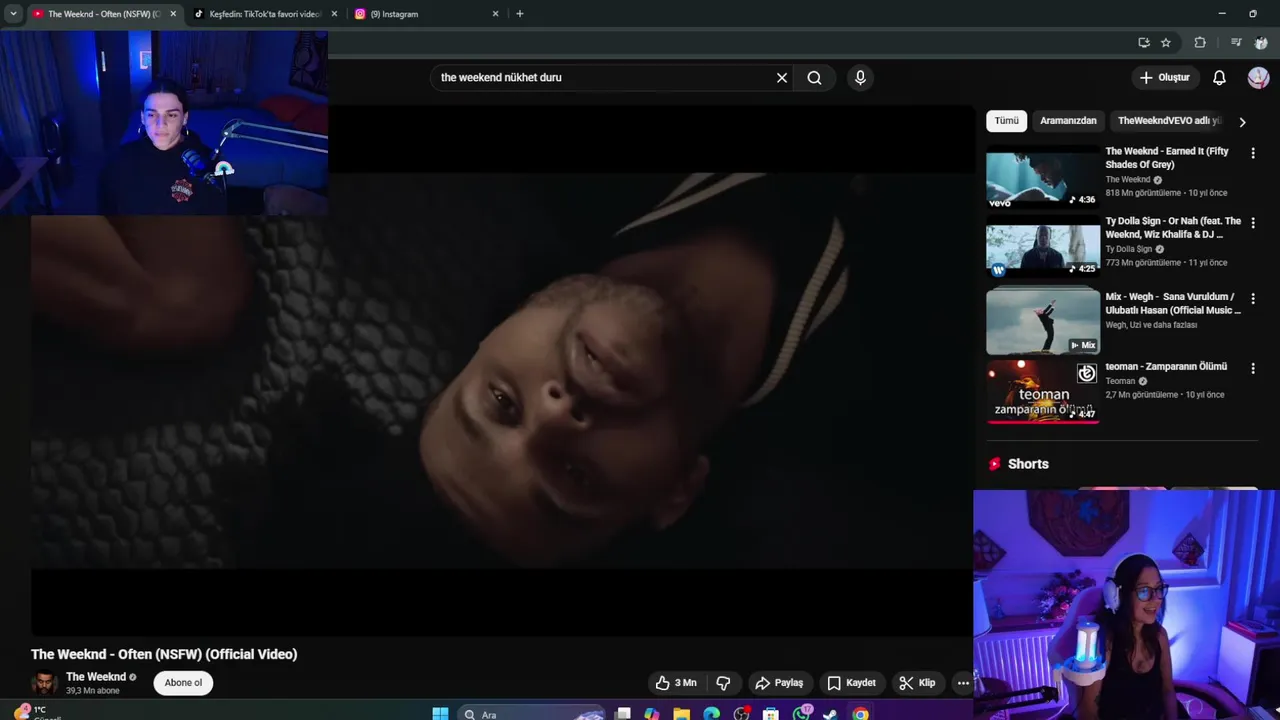The height and width of the screenshot is (720, 1280).
Task: Click the Shorts section header
Action: pyautogui.click(x=1018, y=464)
